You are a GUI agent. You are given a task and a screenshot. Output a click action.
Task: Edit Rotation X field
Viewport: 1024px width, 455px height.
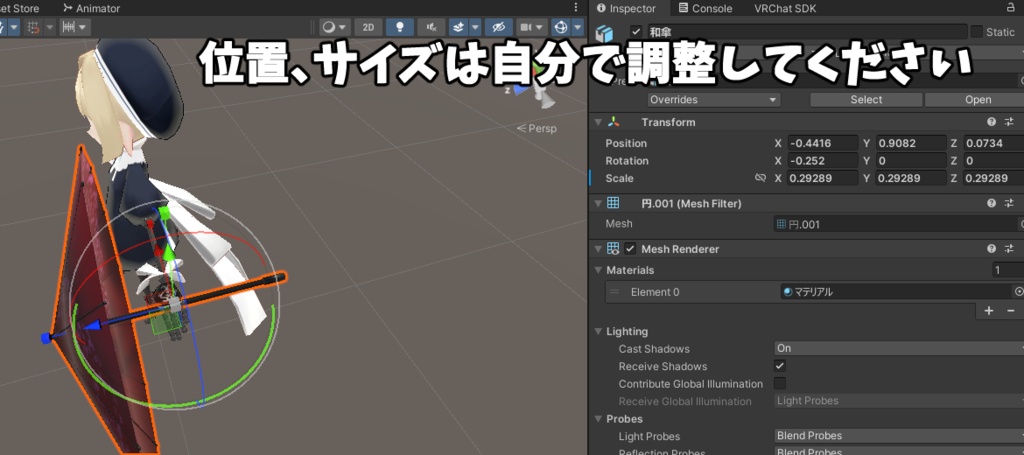[822, 161]
